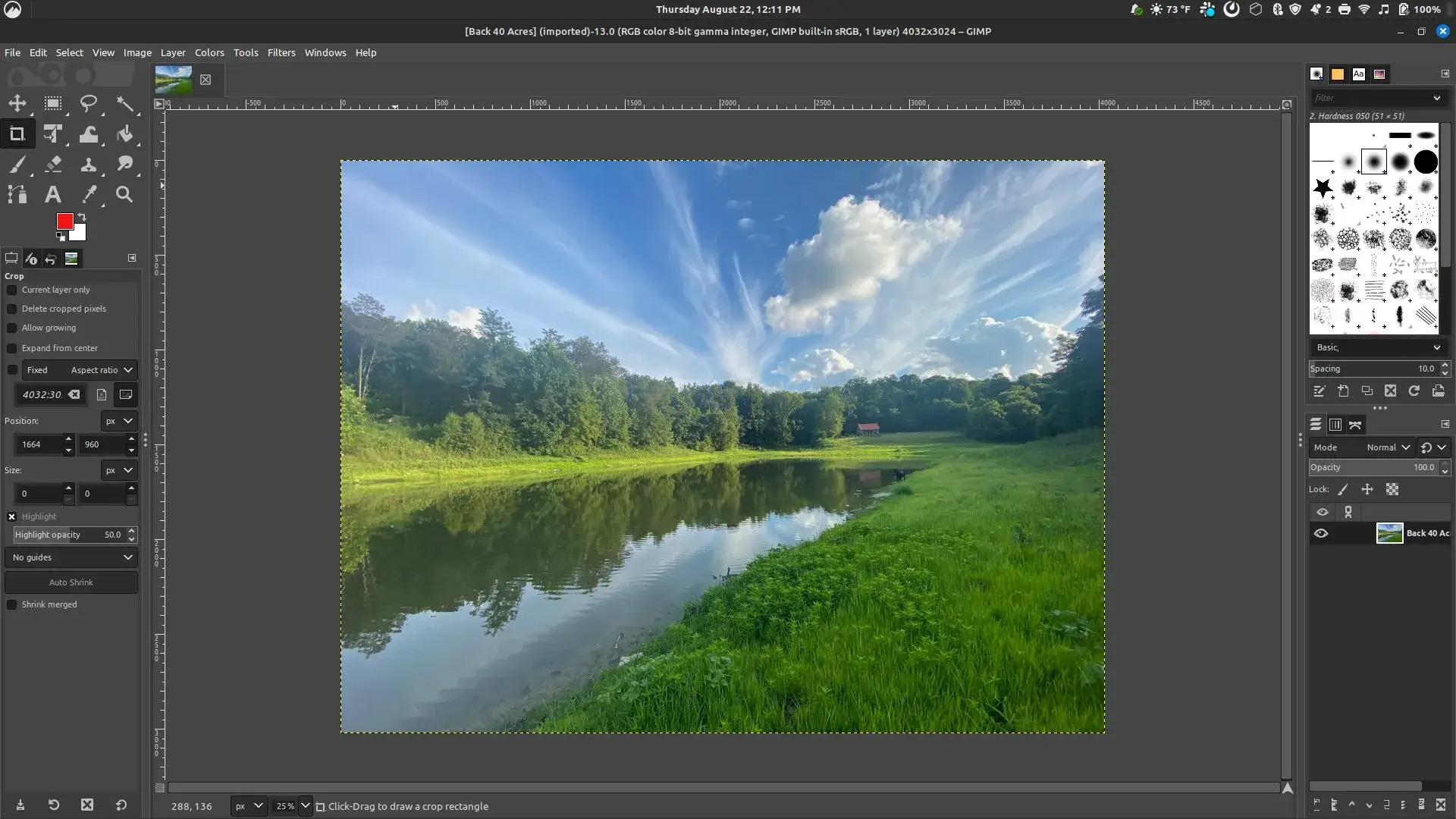This screenshot has height=819, width=1456.
Task: Hide the Back 40 Acres layer
Action: tap(1321, 534)
